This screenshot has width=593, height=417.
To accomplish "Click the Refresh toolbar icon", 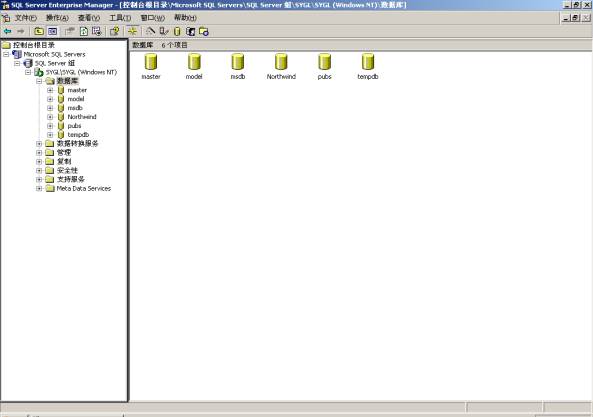I will click(x=84, y=31).
